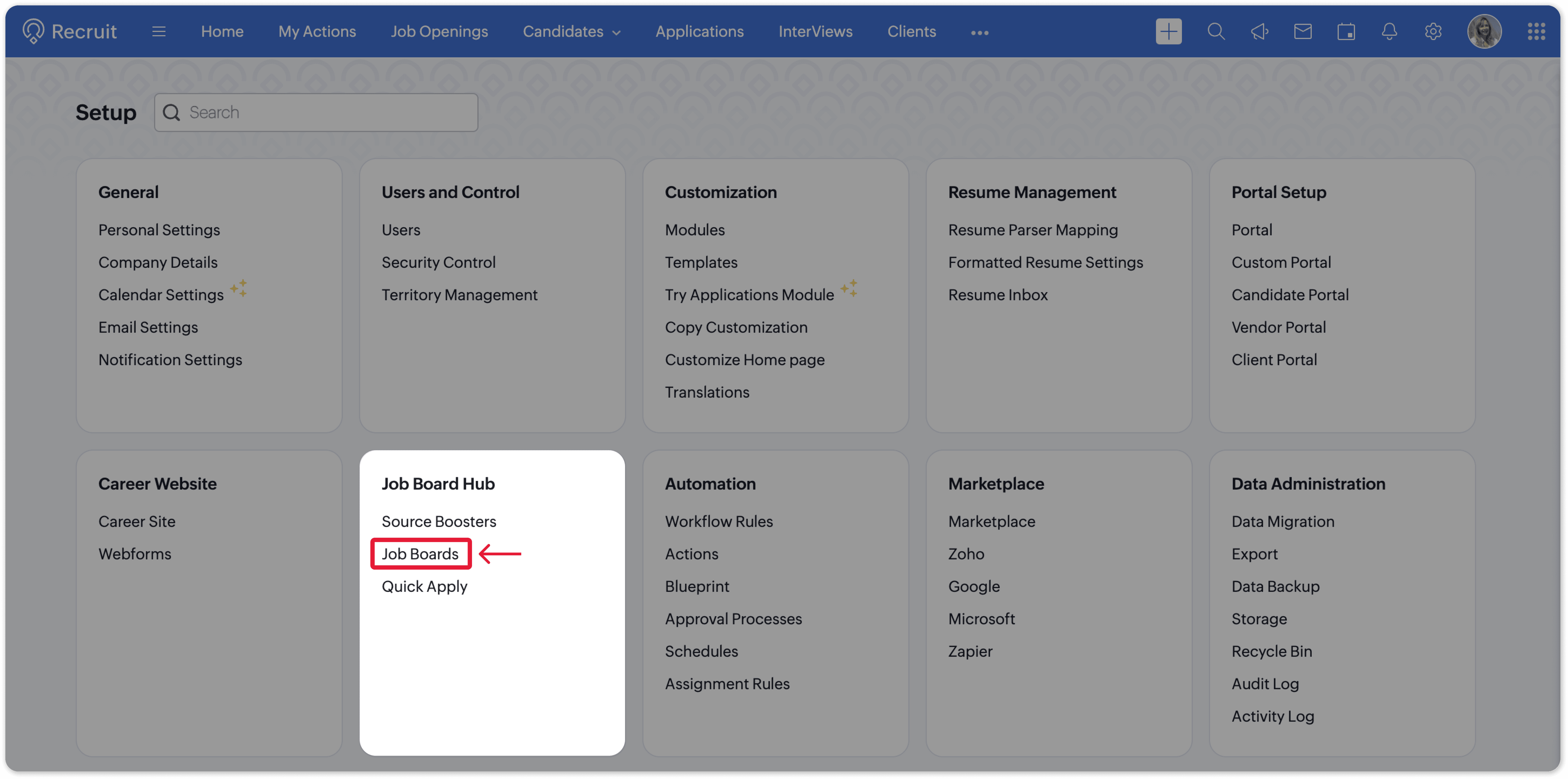Go to the Job Openings tab
Image resolution: width=1568 pixels, height=779 pixels.
(439, 32)
